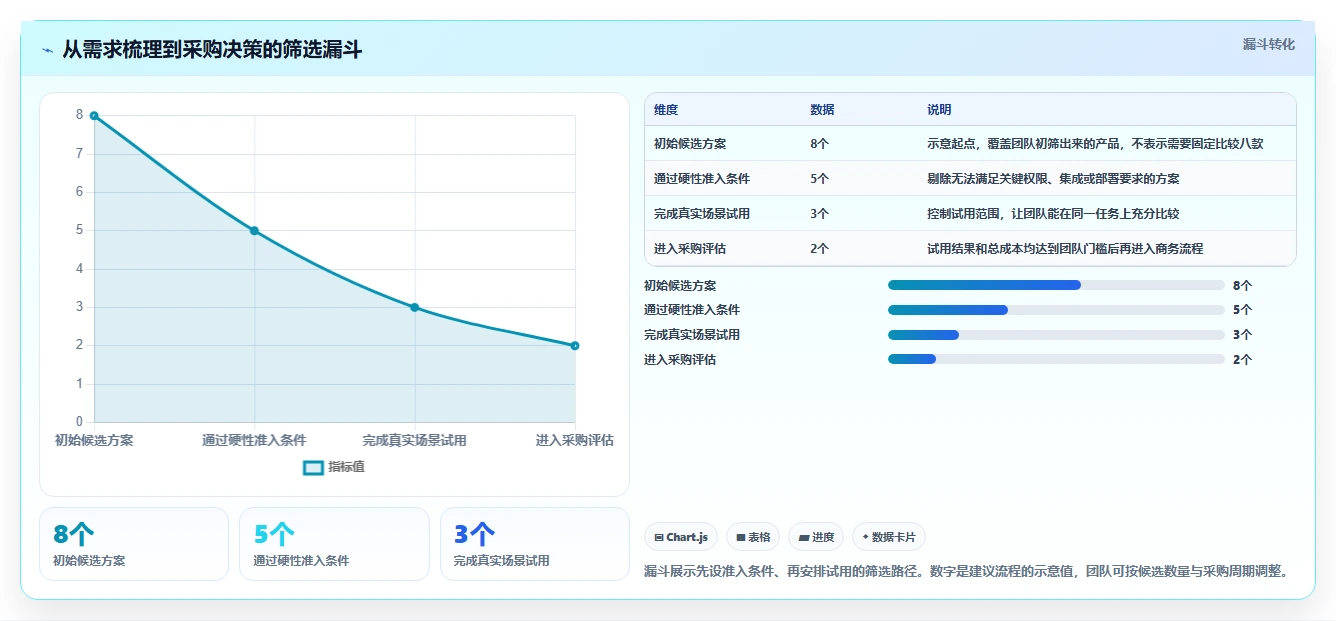Select the 进入采购评估 table cell
This screenshot has width=1336, height=621.
pyautogui.click(x=690, y=249)
